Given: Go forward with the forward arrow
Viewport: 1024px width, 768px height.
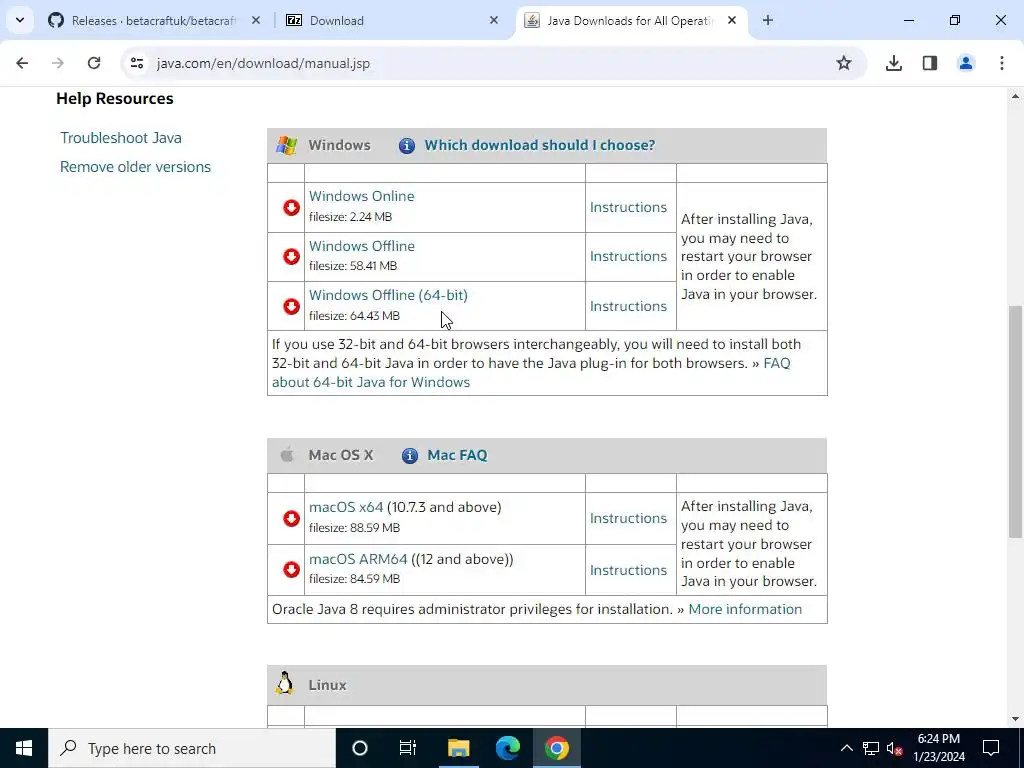Looking at the screenshot, I should click(x=58, y=63).
